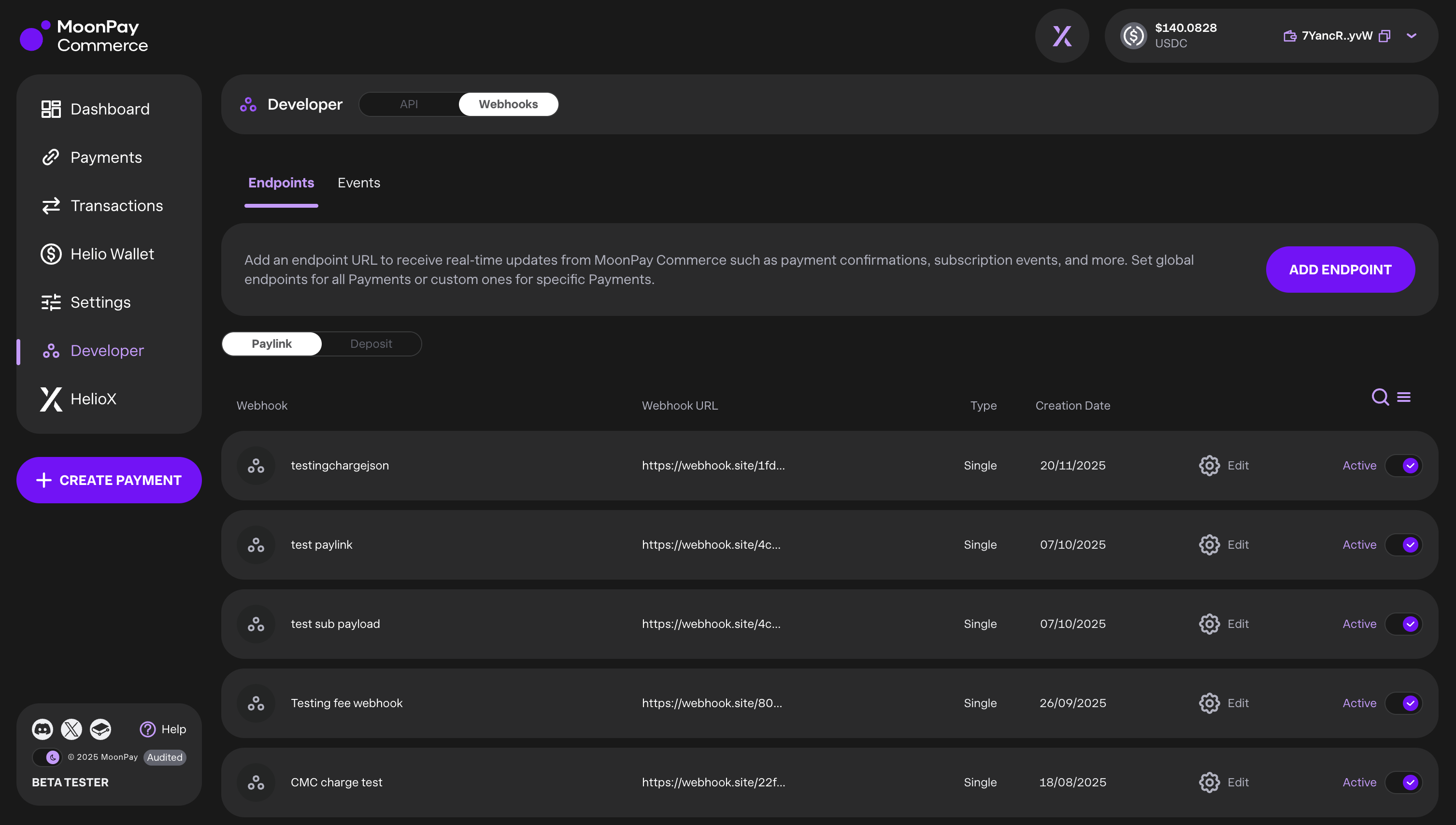Disable the testingchargejson webhook toggle
Screen dimensions: 1456x825
pos(1403,466)
